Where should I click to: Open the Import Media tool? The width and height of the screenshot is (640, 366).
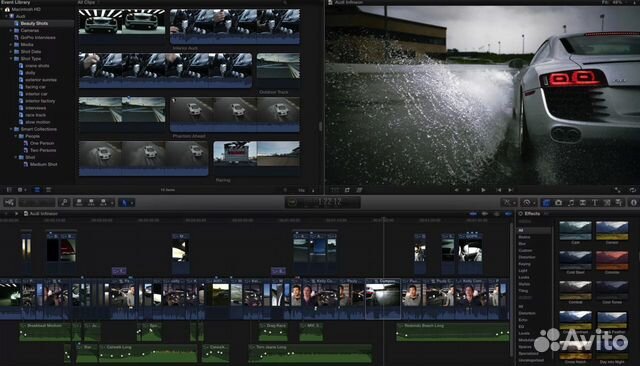(x=9, y=202)
